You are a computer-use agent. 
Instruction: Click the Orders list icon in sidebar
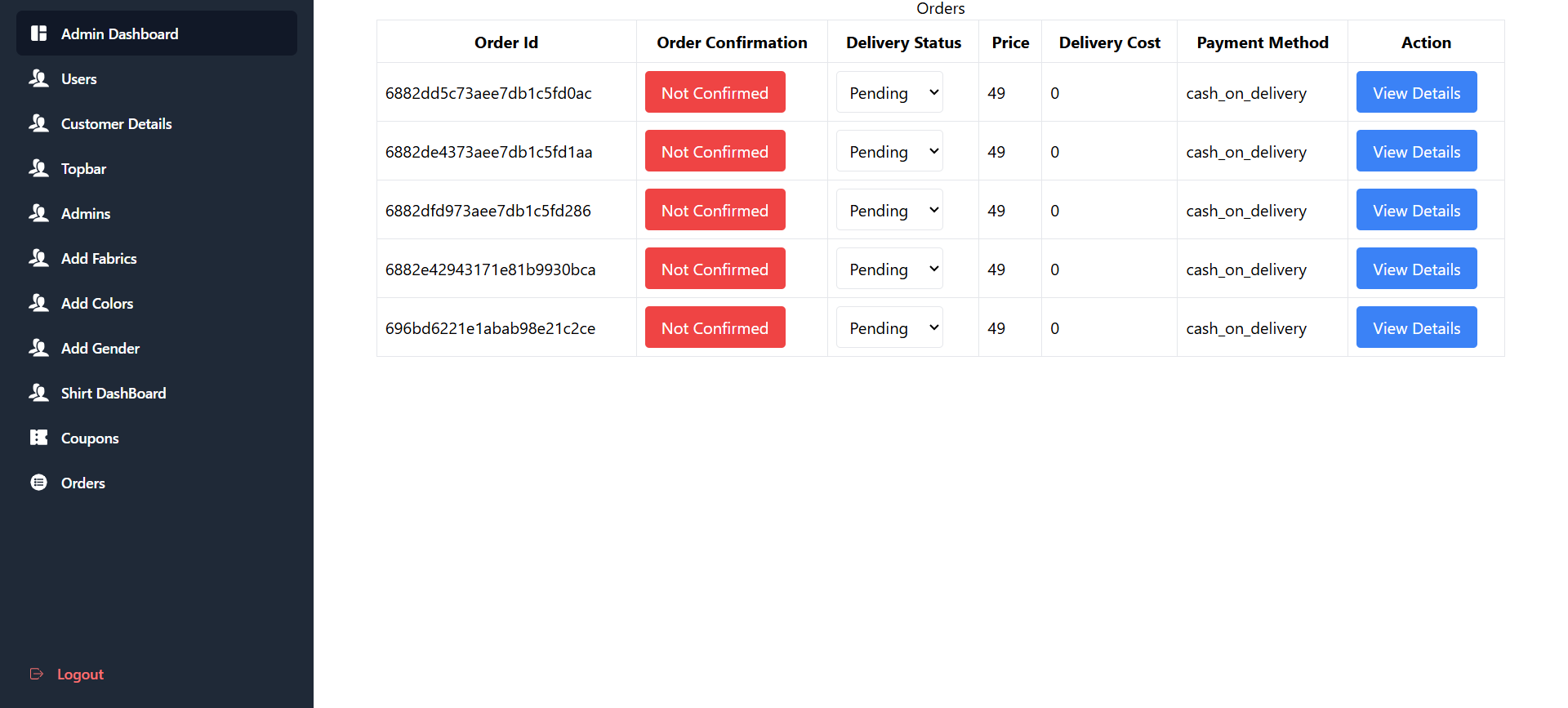click(38, 483)
